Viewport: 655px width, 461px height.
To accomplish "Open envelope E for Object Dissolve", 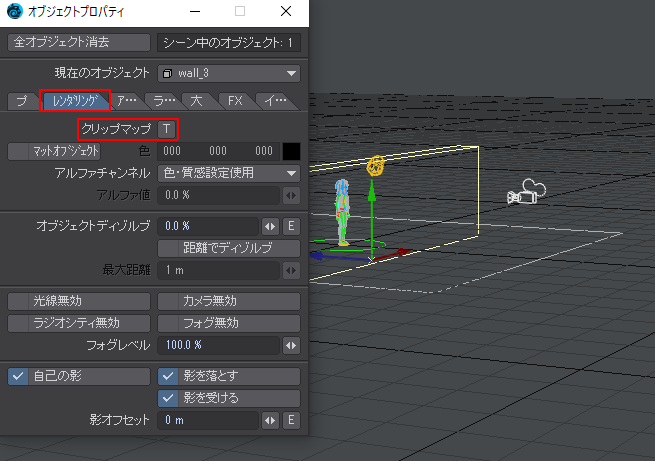I will (291, 226).
